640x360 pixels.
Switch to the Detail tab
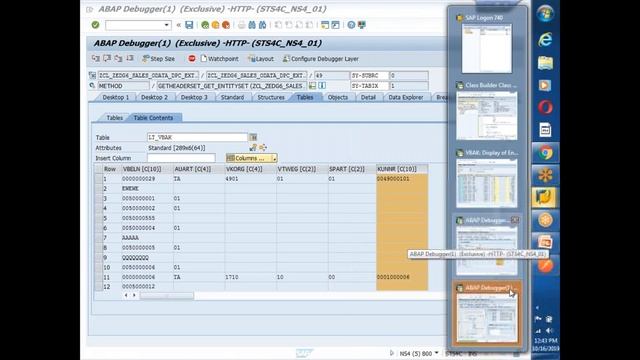click(x=368, y=97)
